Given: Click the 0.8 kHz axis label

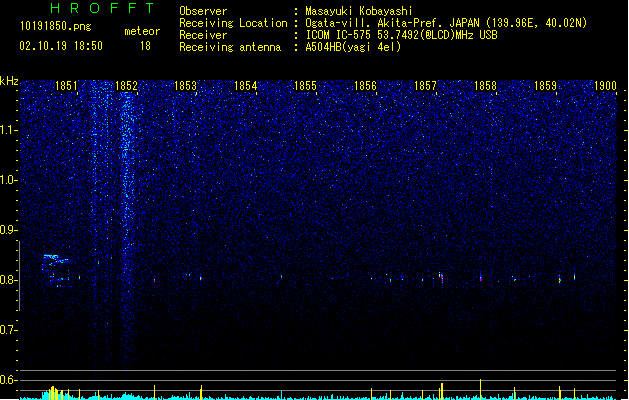Looking at the screenshot, I should 8,280.
